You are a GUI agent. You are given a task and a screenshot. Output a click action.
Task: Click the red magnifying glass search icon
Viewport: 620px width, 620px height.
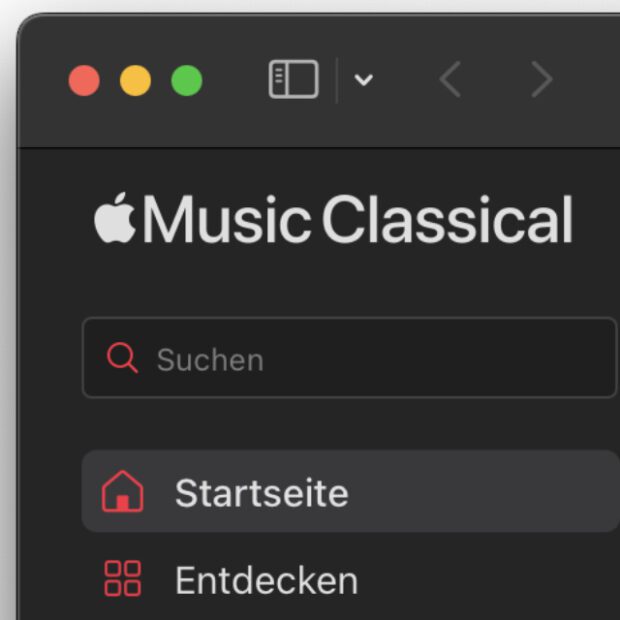tap(121, 358)
